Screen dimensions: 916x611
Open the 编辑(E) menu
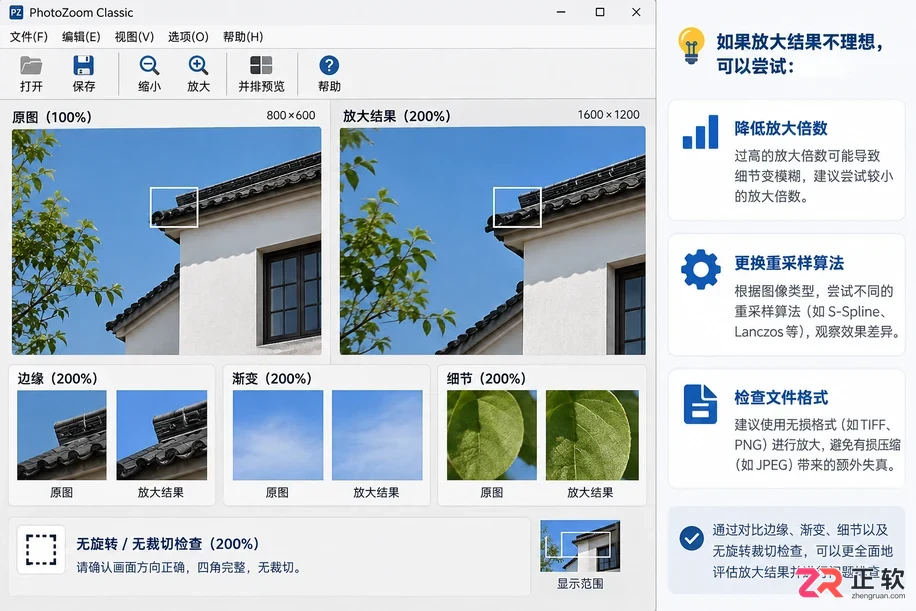pos(81,37)
